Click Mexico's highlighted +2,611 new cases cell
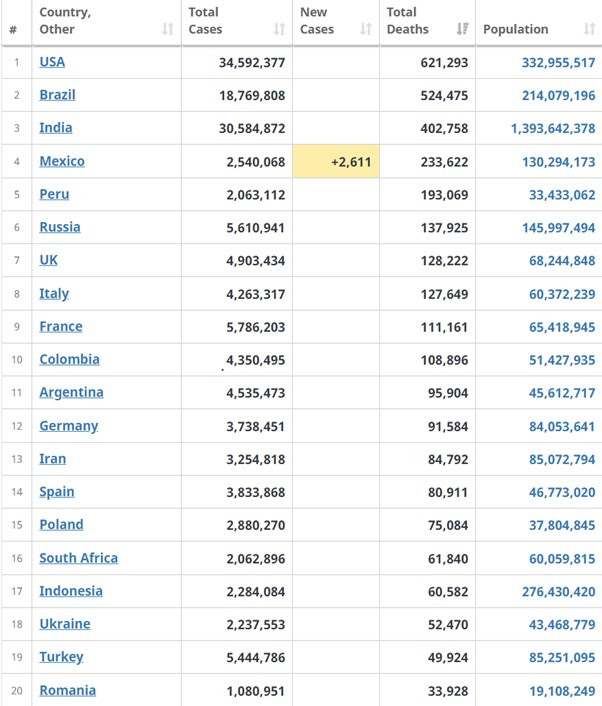 click(336, 161)
